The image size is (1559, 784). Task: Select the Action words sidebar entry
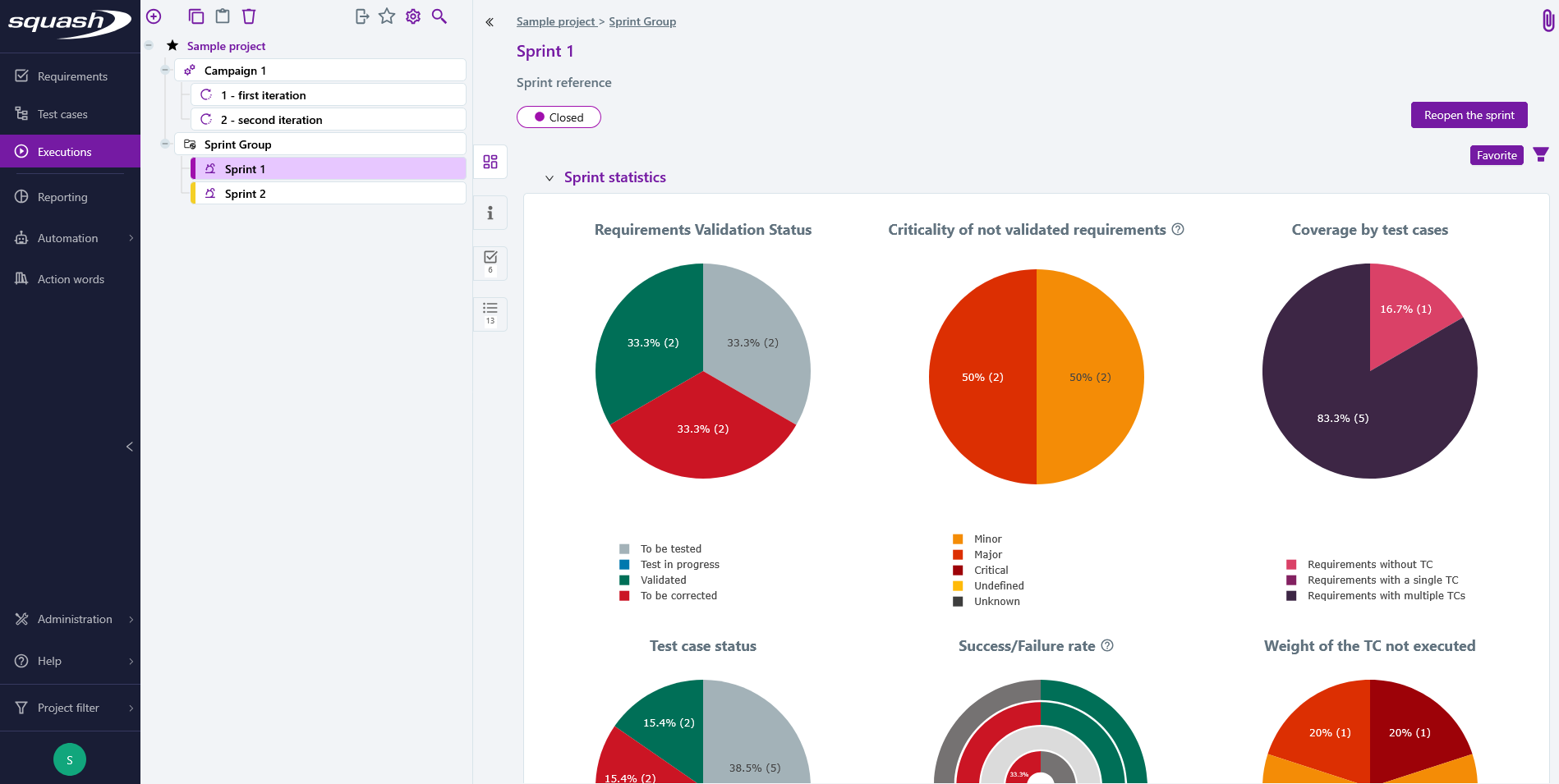coord(71,278)
